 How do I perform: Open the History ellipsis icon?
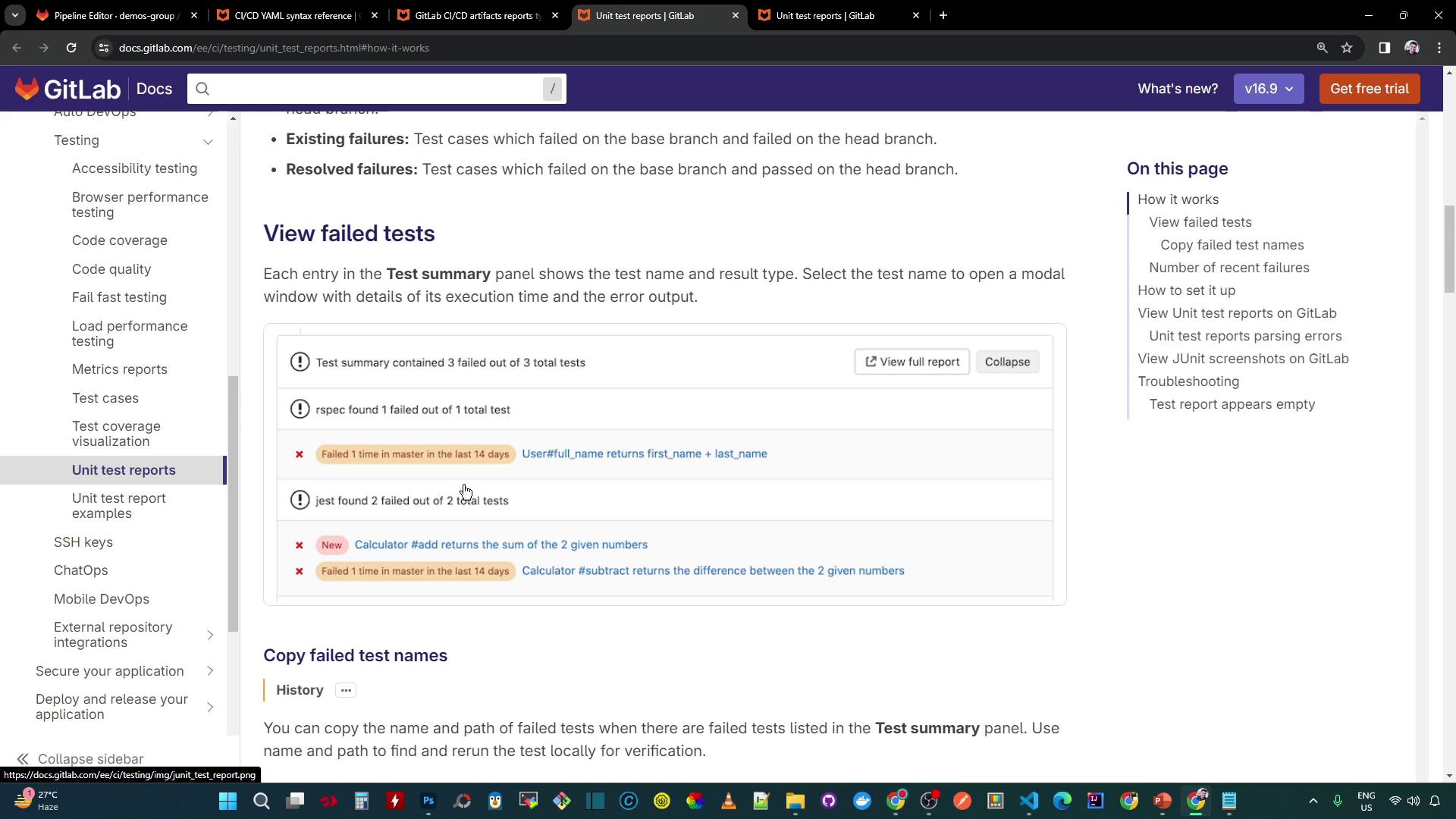(346, 690)
